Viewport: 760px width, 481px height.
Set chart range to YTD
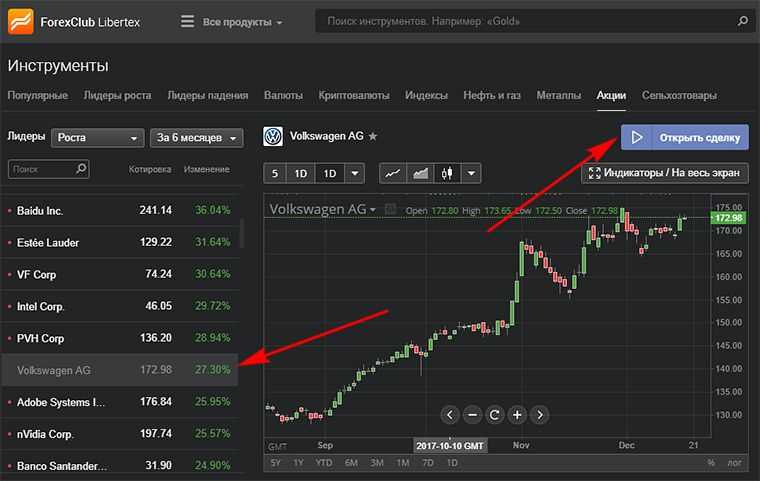(x=324, y=463)
